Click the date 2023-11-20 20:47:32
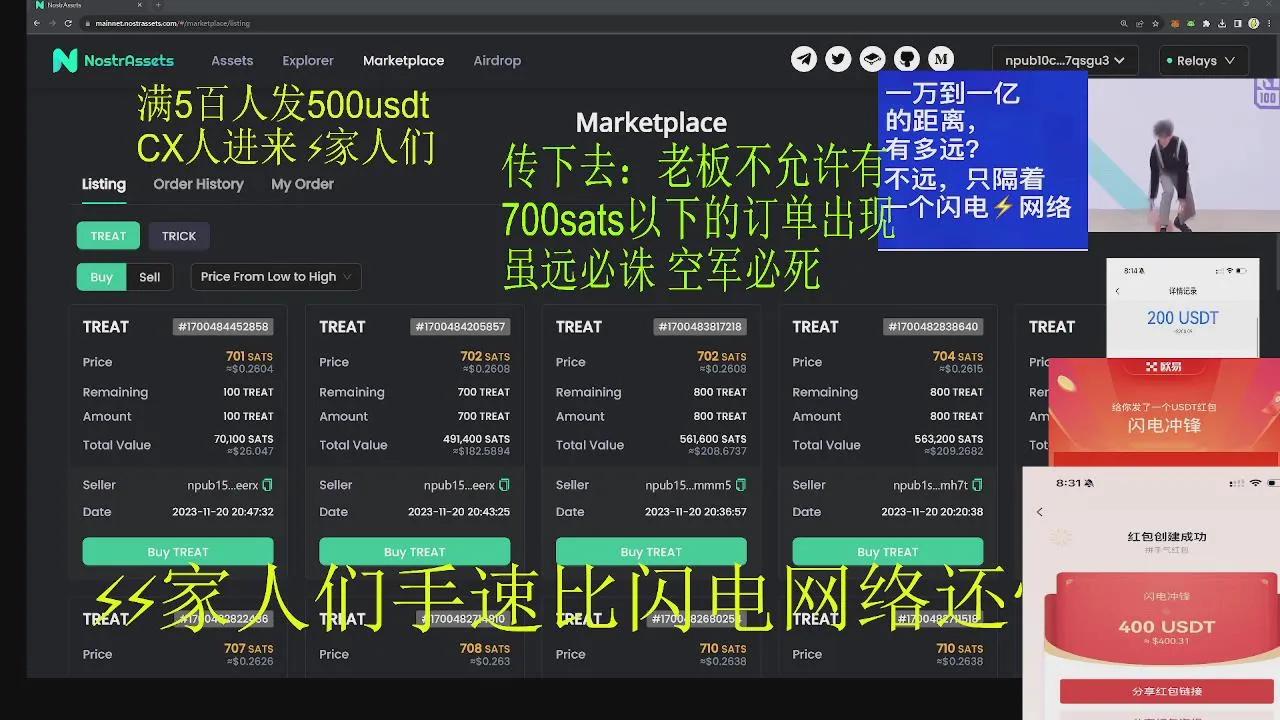 tap(222, 512)
